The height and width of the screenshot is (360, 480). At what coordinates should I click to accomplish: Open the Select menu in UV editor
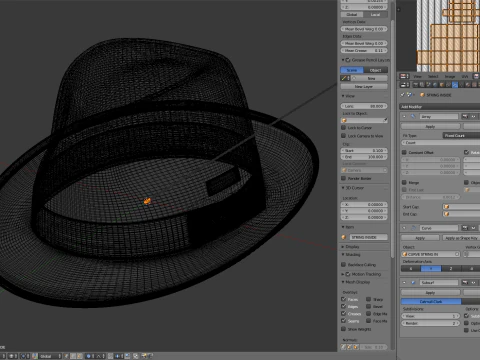tap(433, 76)
